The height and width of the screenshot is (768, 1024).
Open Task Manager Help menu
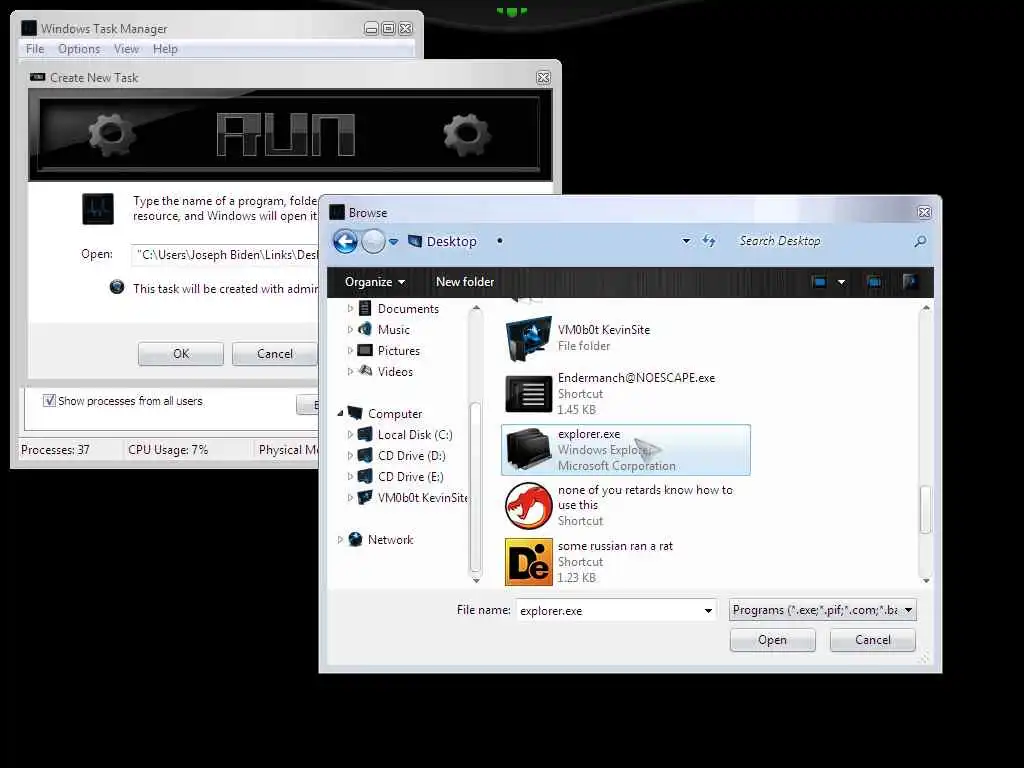[165, 49]
